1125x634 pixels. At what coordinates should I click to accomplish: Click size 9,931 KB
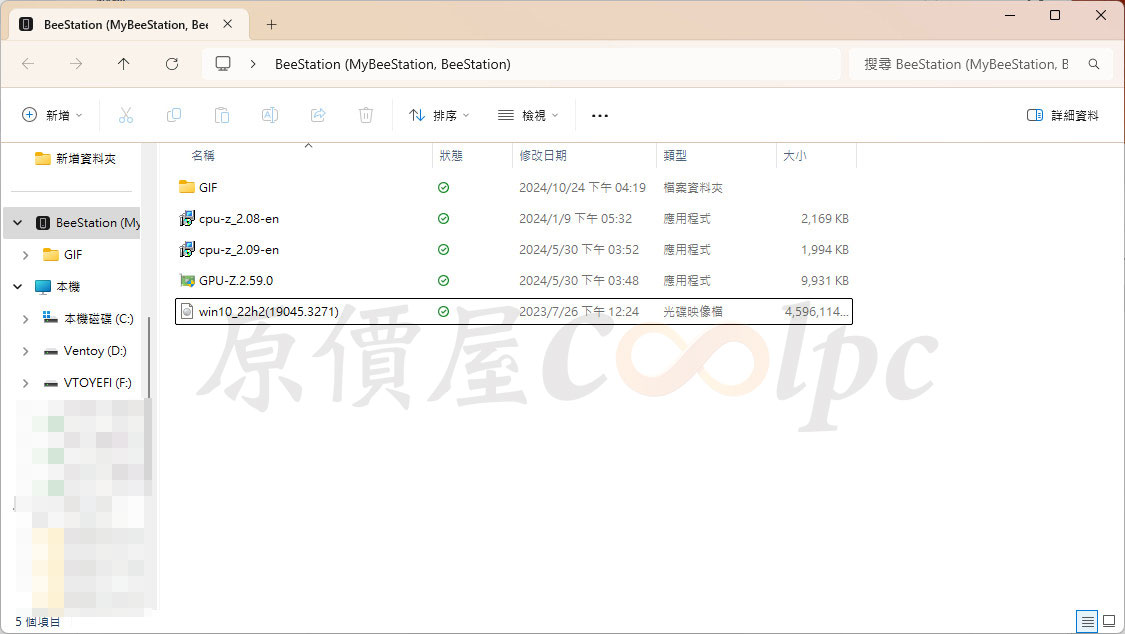tap(824, 280)
